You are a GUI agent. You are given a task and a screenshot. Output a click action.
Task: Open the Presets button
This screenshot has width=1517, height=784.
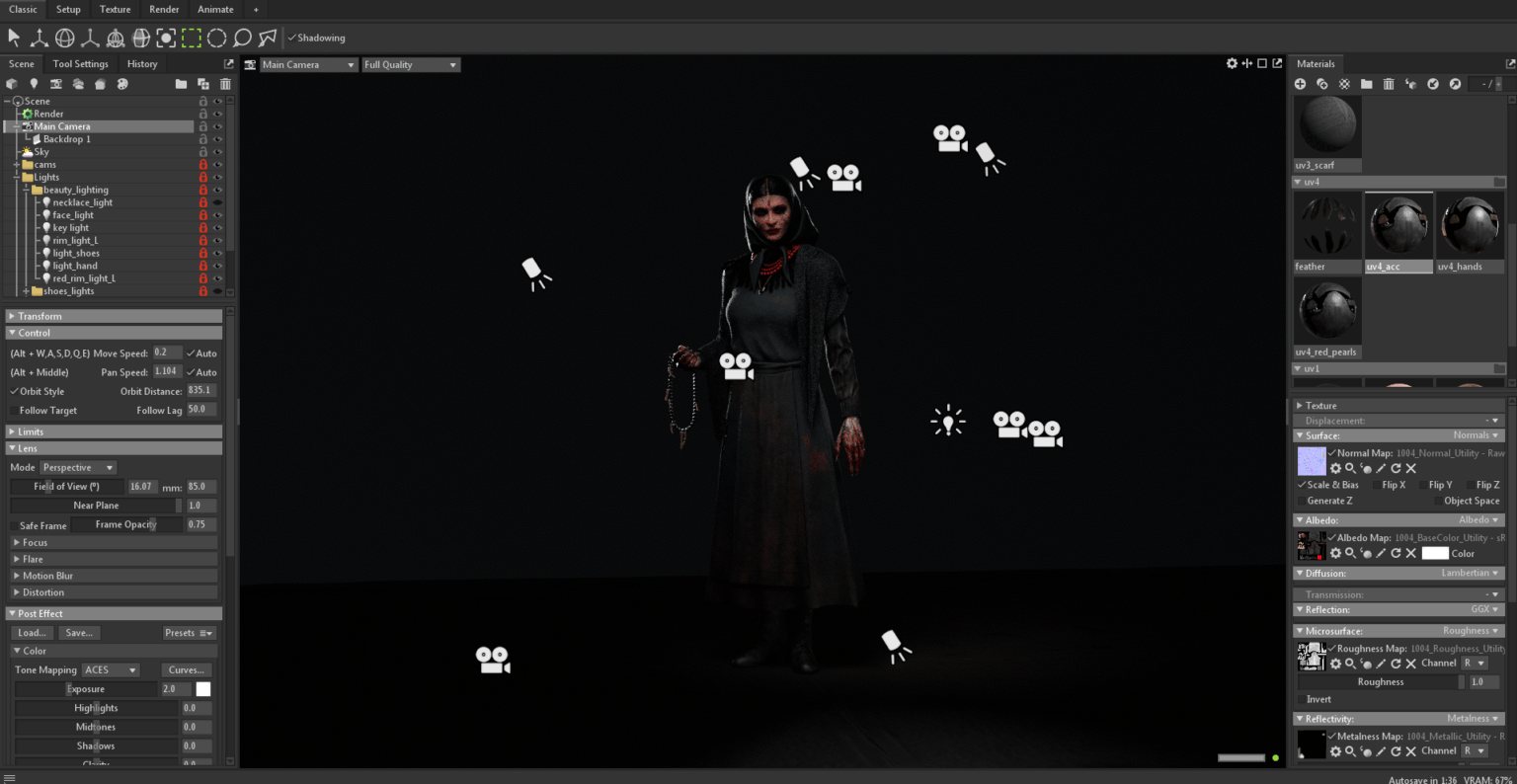[189, 633]
